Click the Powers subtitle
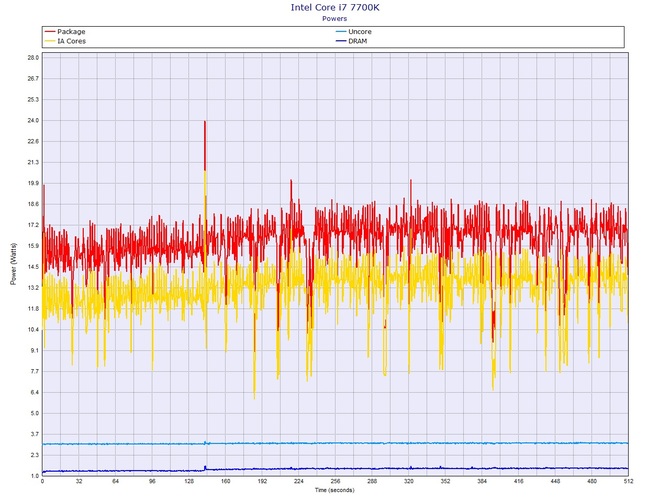The image size is (670, 502). pos(334,18)
